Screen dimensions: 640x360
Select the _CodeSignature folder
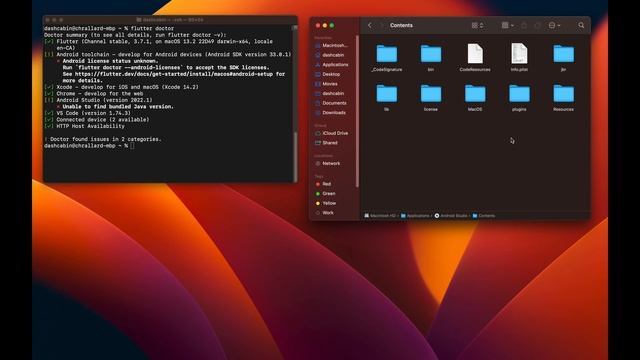(387, 58)
